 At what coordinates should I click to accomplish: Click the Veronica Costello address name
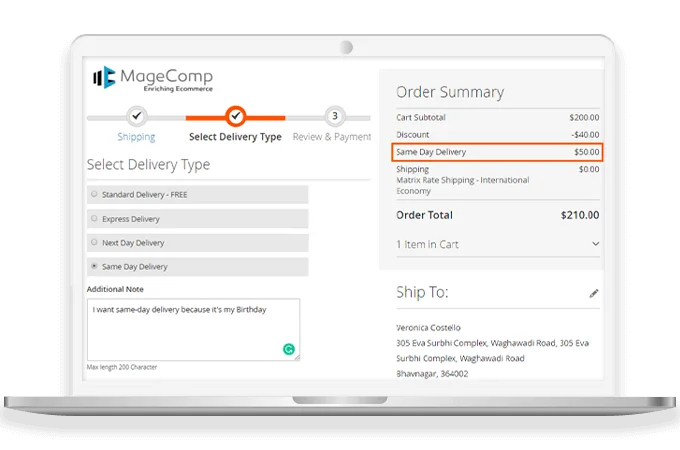[x=429, y=327]
